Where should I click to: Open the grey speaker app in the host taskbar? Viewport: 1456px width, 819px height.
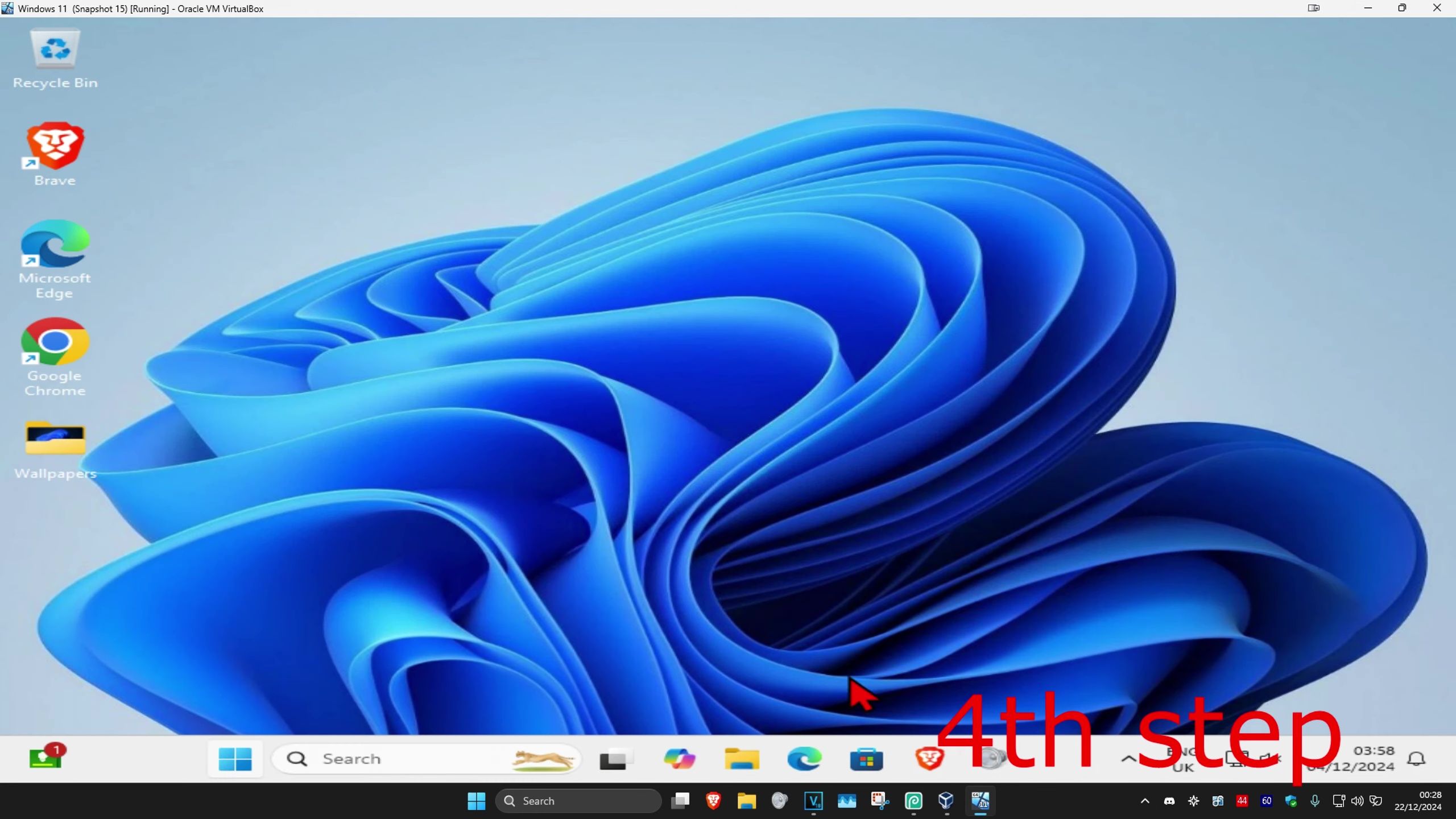click(x=779, y=801)
